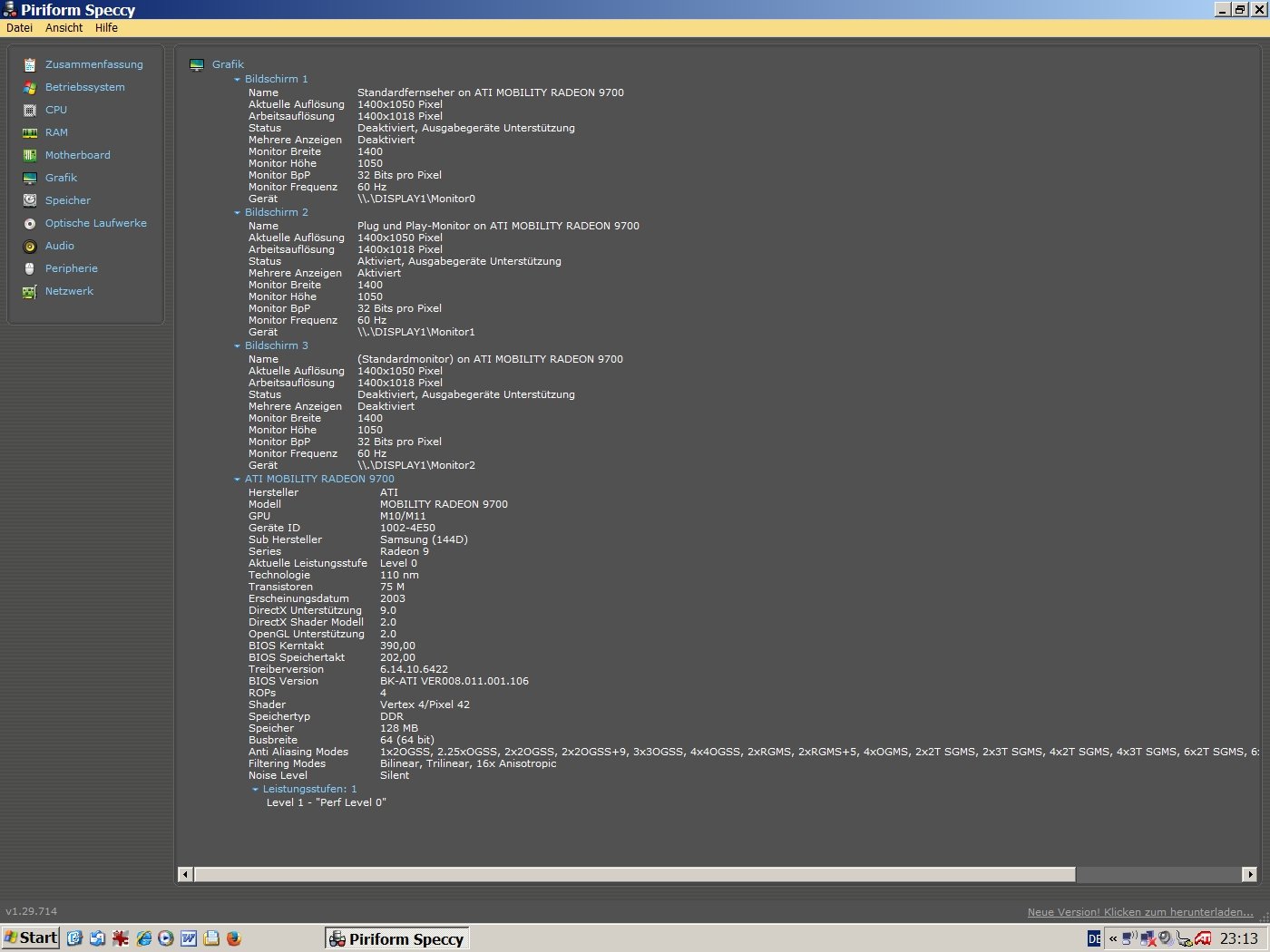Select the 'Standardfernseher on ATI MOBILITY RADEON 9700' value
The height and width of the screenshot is (952, 1270).
point(491,93)
